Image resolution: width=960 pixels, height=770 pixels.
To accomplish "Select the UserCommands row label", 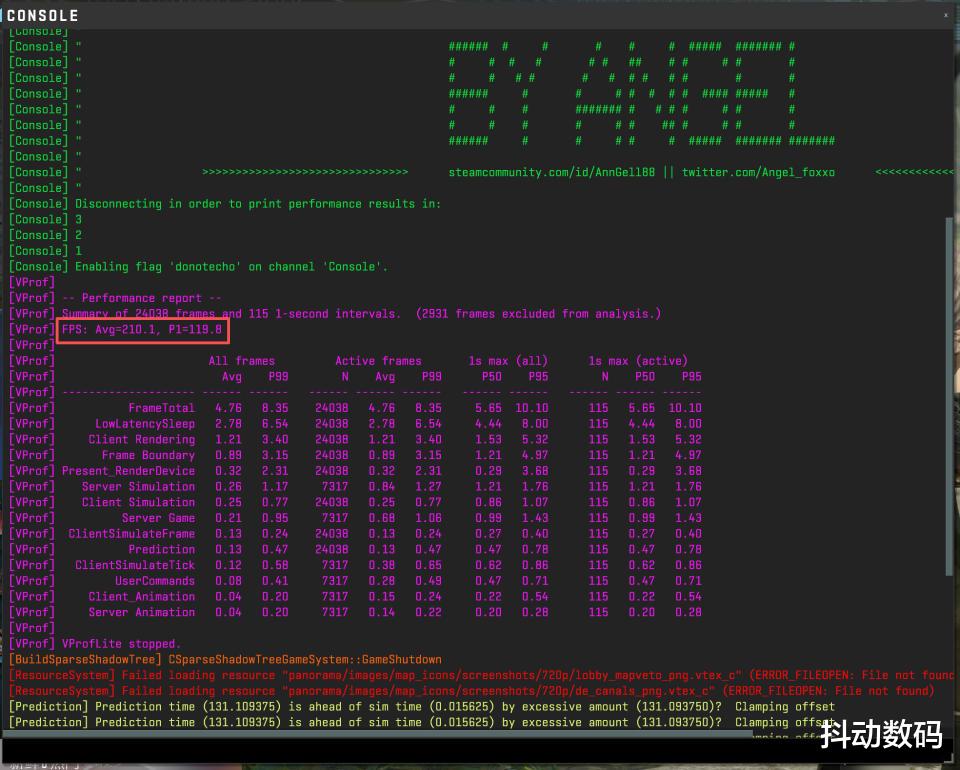I will (155, 581).
